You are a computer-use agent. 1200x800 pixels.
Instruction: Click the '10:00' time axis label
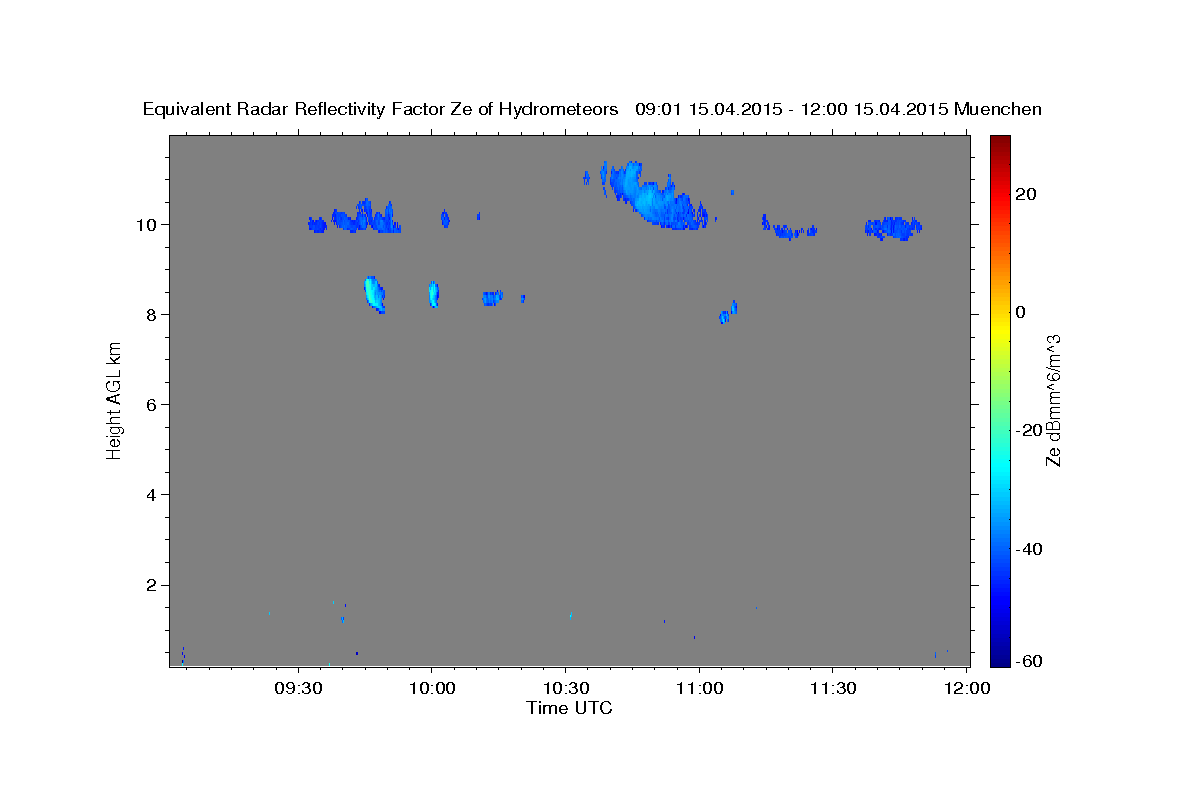pos(431,689)
